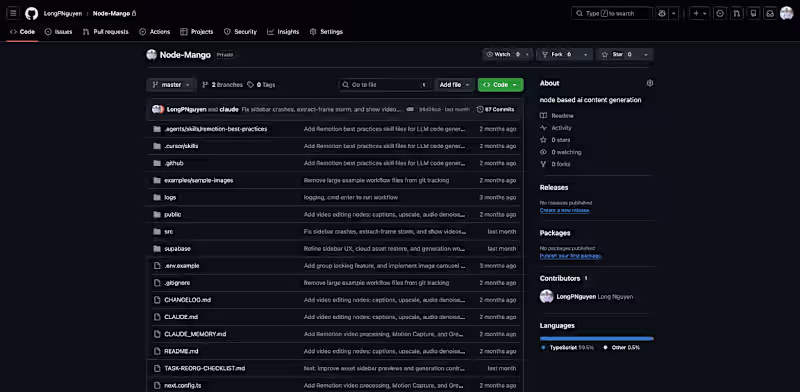Expand the Fork dropdown arrow
Image resolution: width=800 pixels, height=392 pixels.
point(586,54)
